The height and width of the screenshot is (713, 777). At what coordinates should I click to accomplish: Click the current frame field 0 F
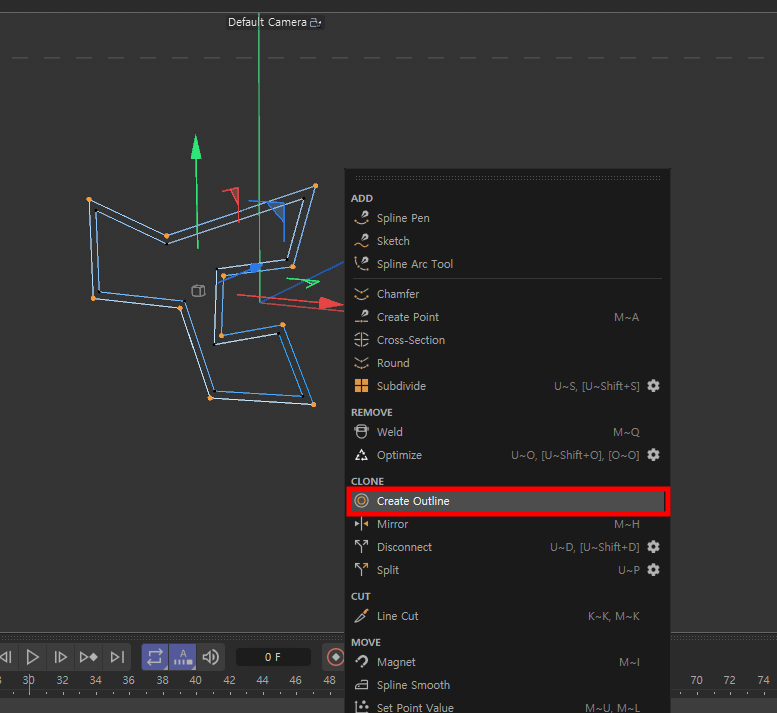pos(273,657)
